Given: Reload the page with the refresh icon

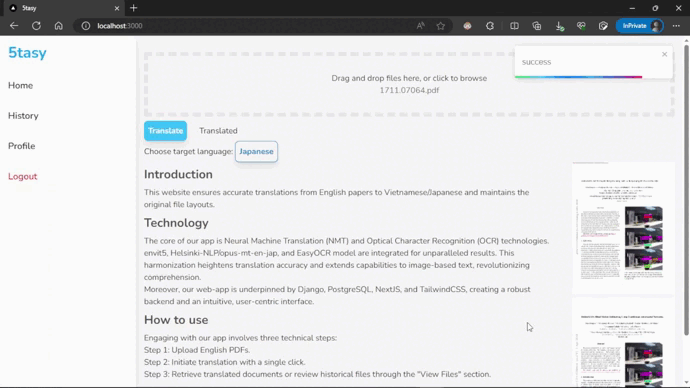Looking at the screenshot, I should [36, 26].
